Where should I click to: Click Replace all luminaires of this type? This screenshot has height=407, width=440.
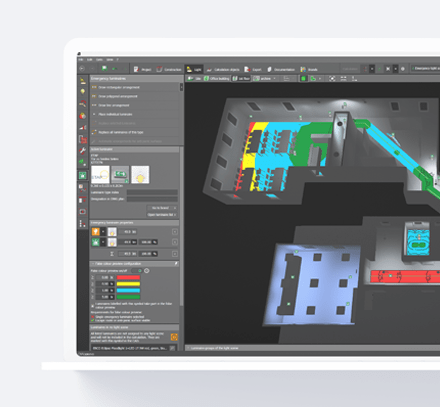tap(135, 132)
